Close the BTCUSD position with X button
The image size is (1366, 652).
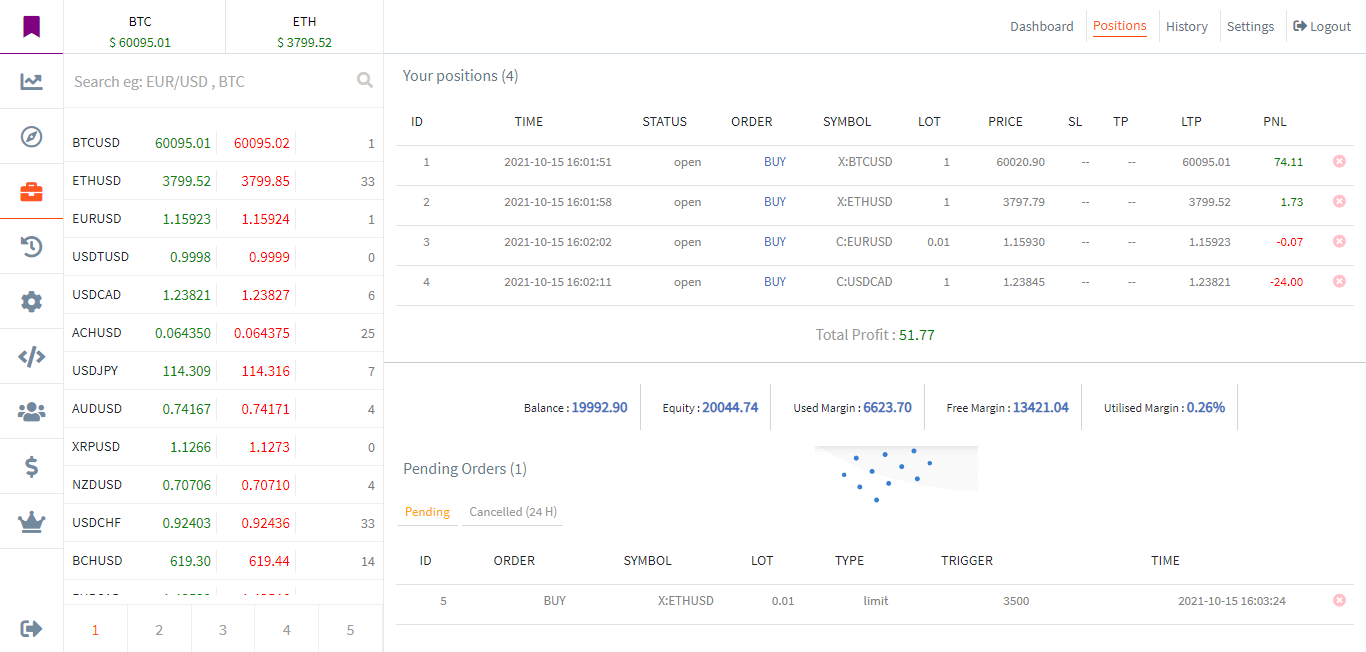coord(1339,161)
